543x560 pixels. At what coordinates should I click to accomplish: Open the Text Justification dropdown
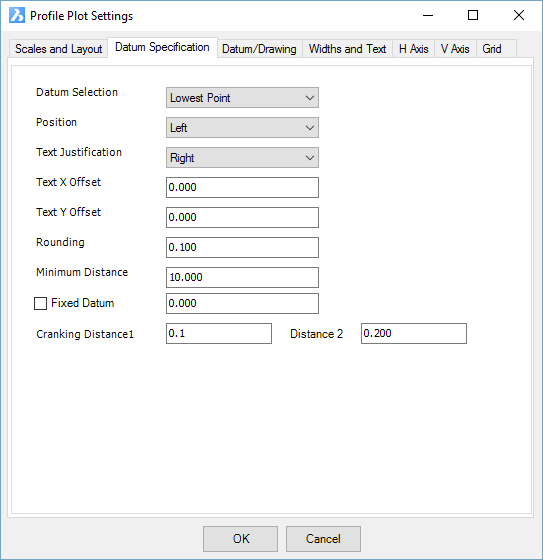coord(242,158)
